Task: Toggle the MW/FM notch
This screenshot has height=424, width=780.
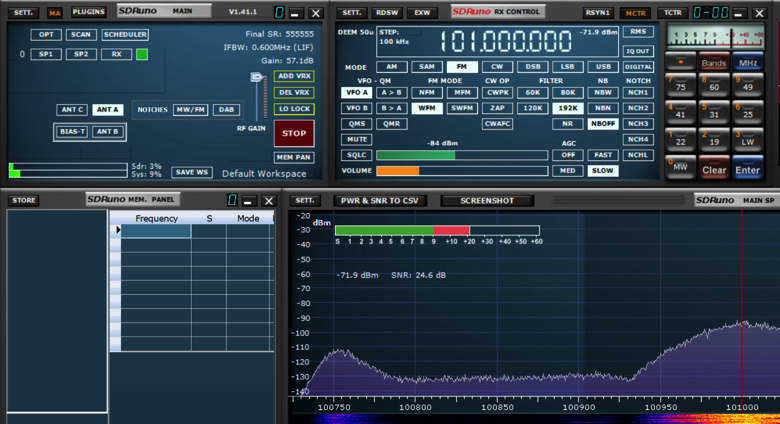Action: [x=191, y=109]
